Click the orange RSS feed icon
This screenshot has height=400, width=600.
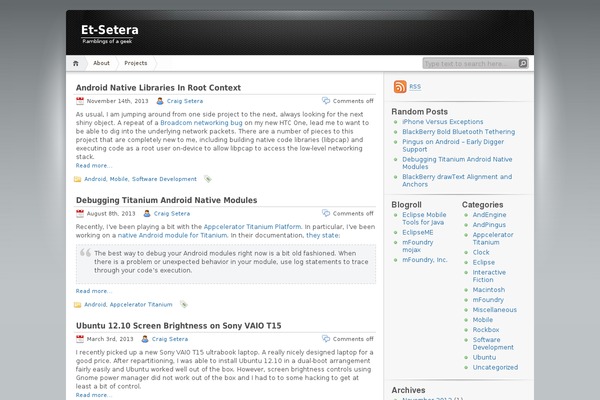400,87
